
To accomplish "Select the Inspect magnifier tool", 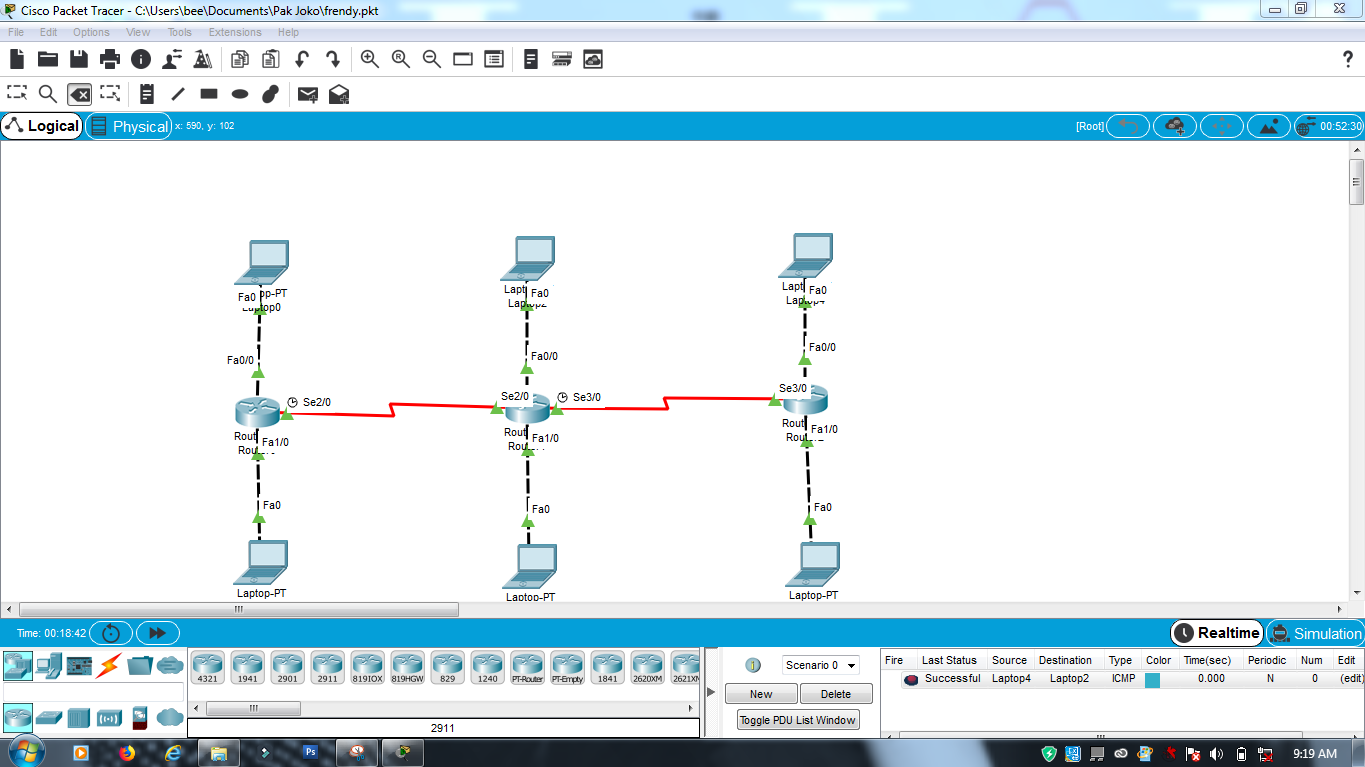I will 46,93.
